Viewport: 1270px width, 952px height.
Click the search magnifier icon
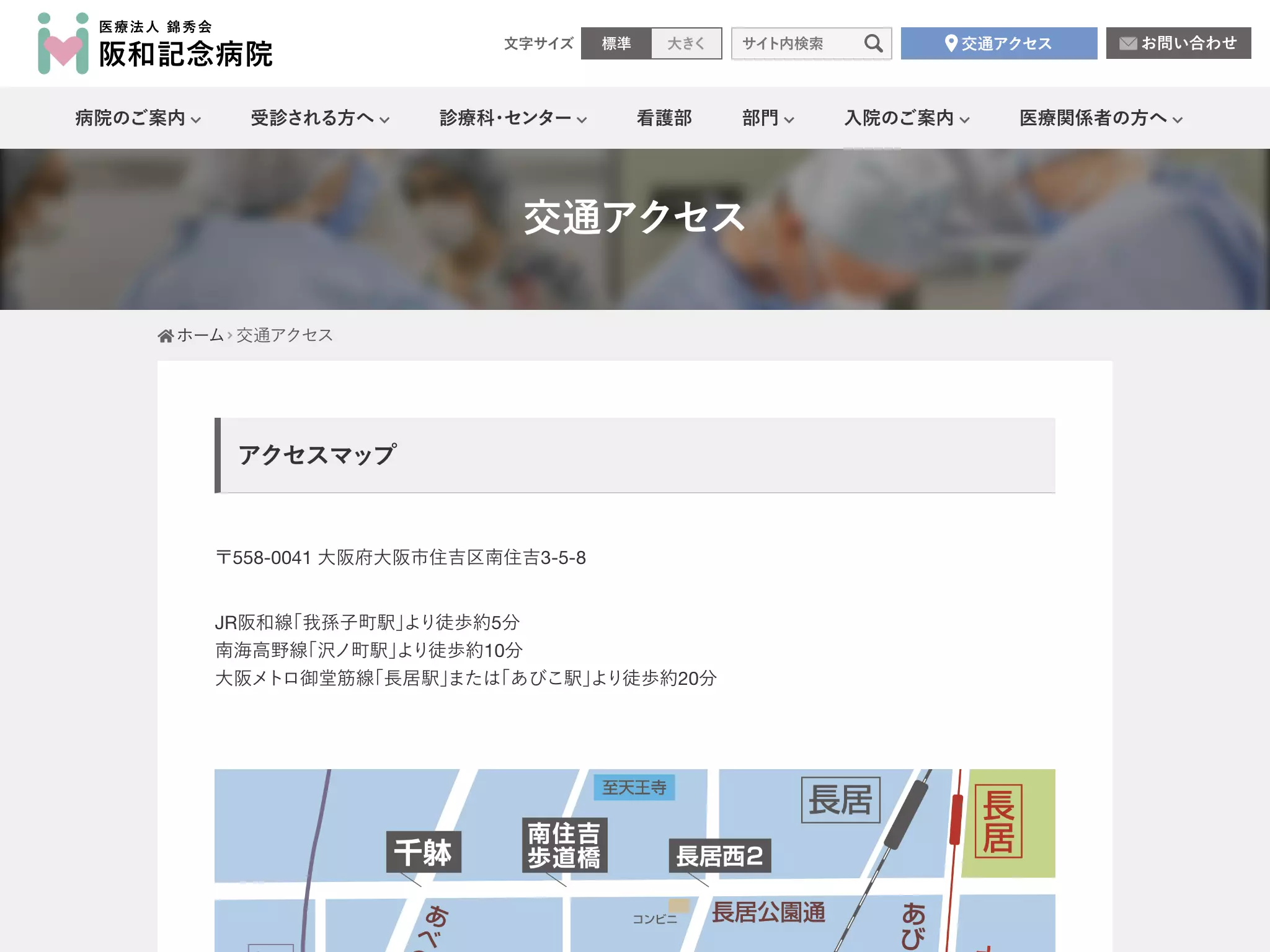click(873, 43)
